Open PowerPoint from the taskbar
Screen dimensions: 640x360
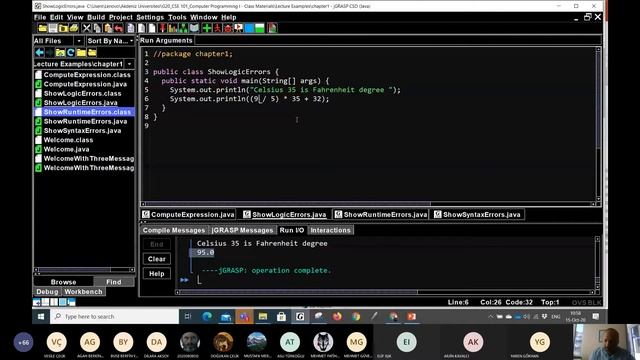coord(411,316)
